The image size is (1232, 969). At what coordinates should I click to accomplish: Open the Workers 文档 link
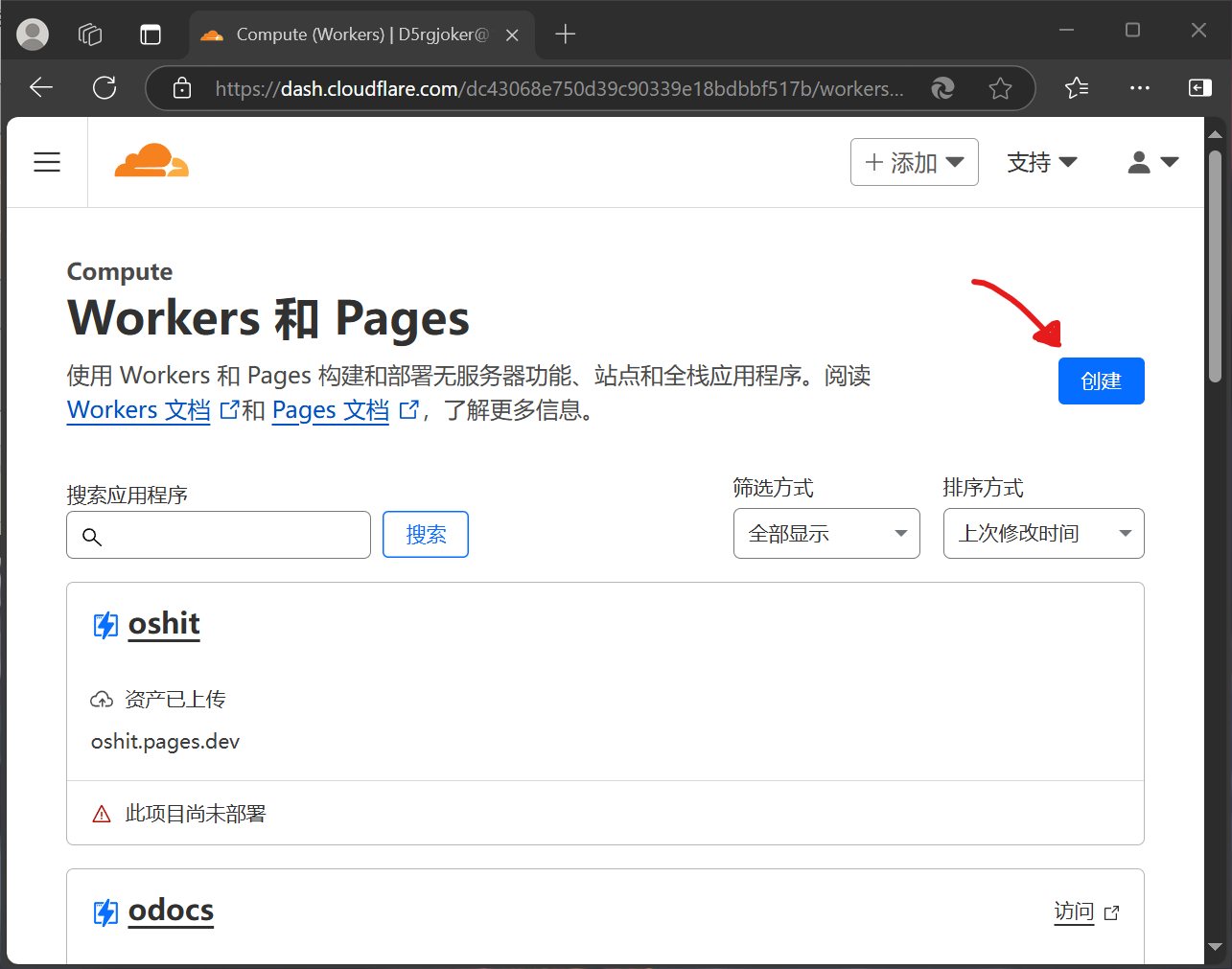click(139, 410)
